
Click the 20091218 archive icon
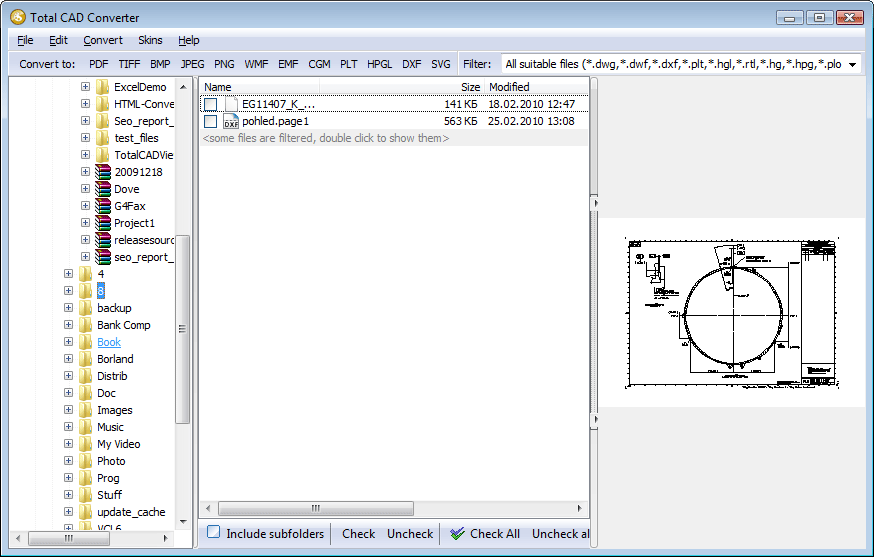click(103, 172)
